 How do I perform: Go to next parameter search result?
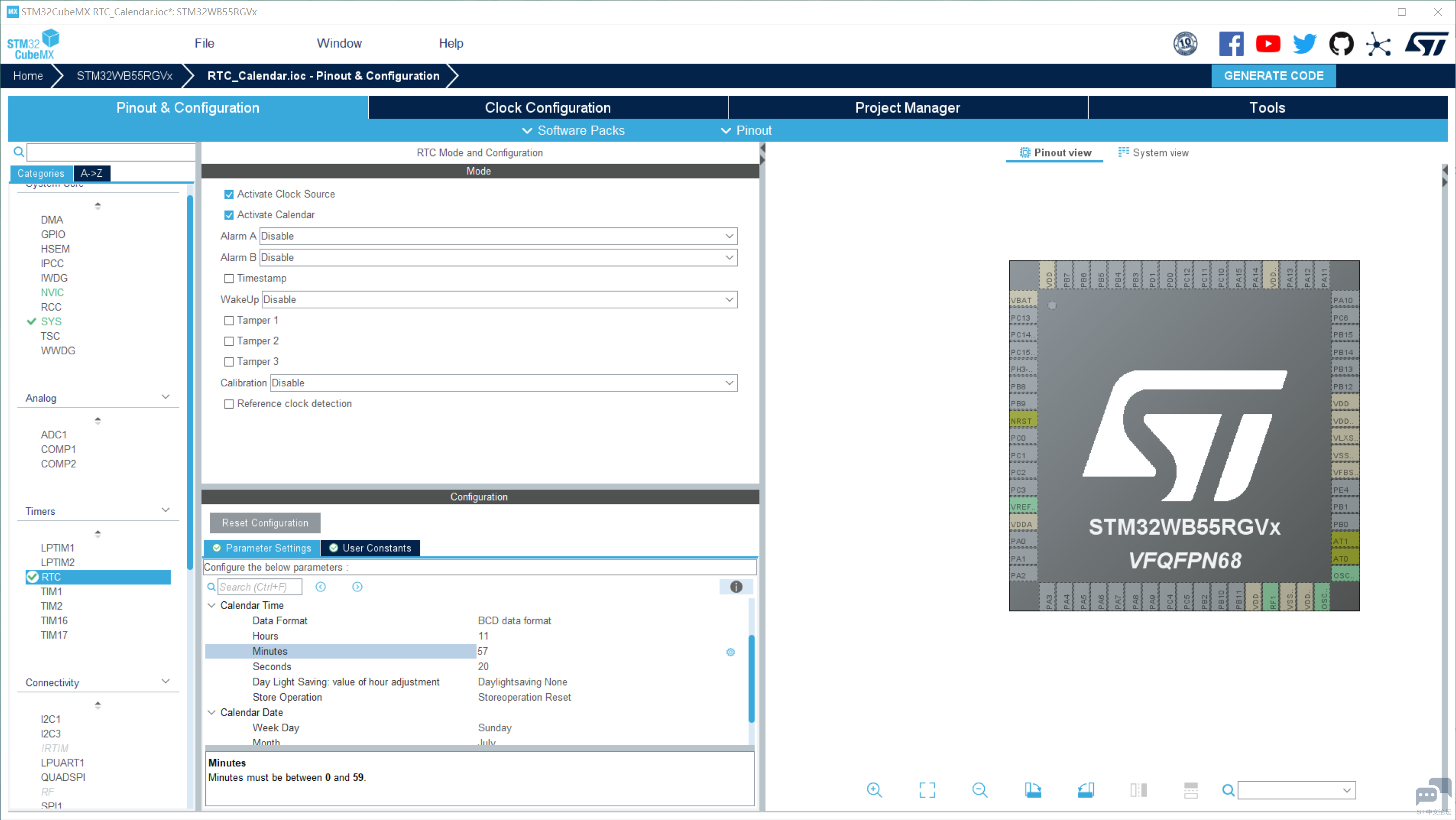[x=357, y=587]
